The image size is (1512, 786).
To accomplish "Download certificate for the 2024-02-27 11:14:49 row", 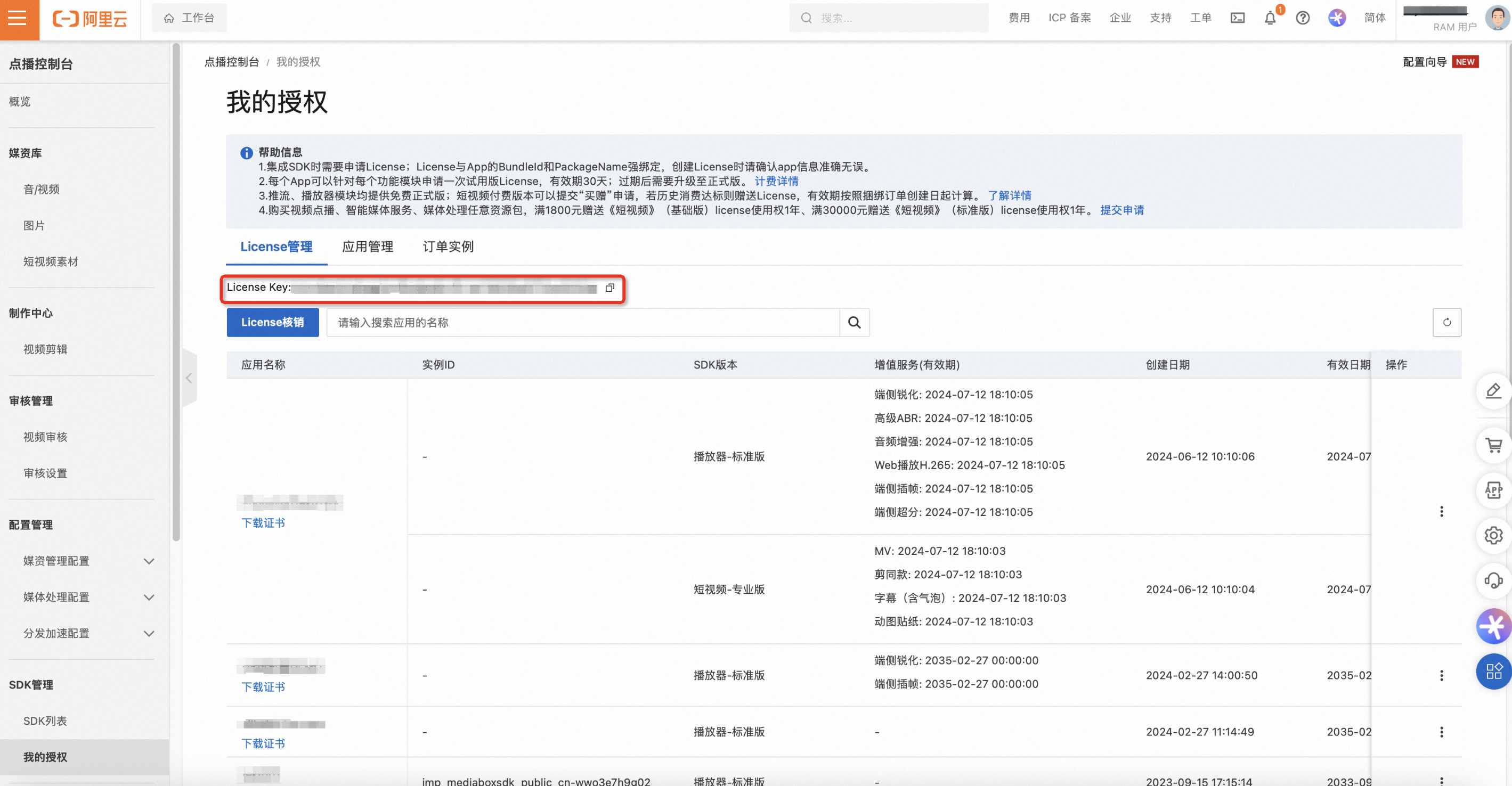I will pyautogui.click(x=263, y=744).
